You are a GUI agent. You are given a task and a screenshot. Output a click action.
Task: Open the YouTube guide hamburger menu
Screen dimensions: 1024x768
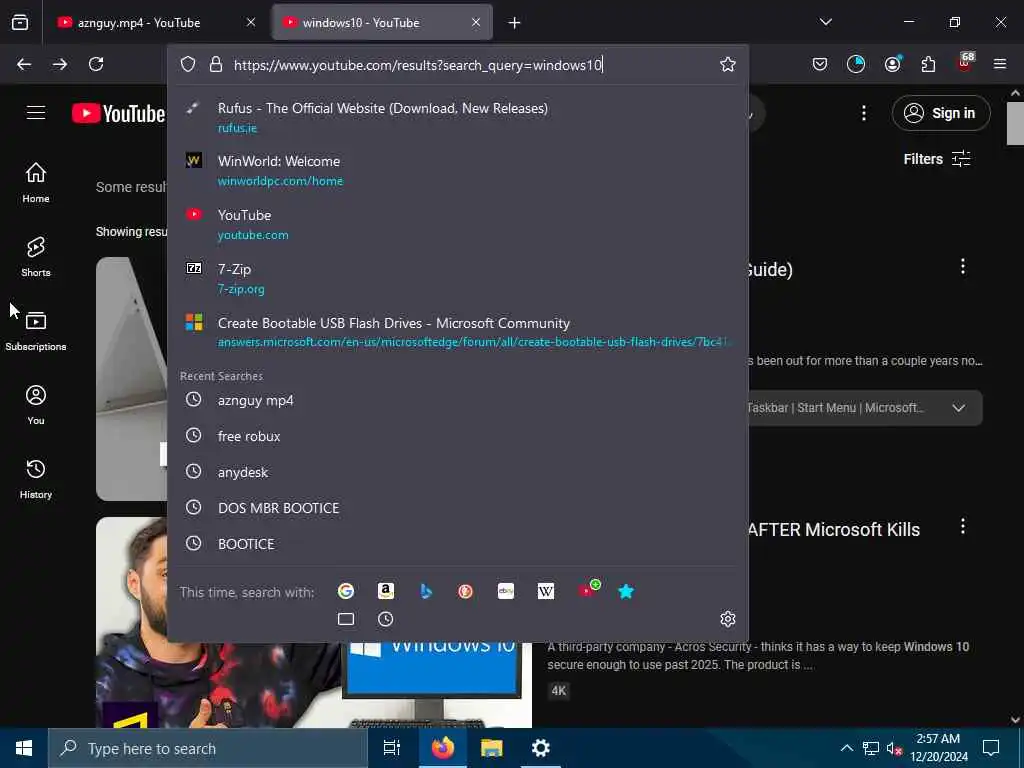36,113
